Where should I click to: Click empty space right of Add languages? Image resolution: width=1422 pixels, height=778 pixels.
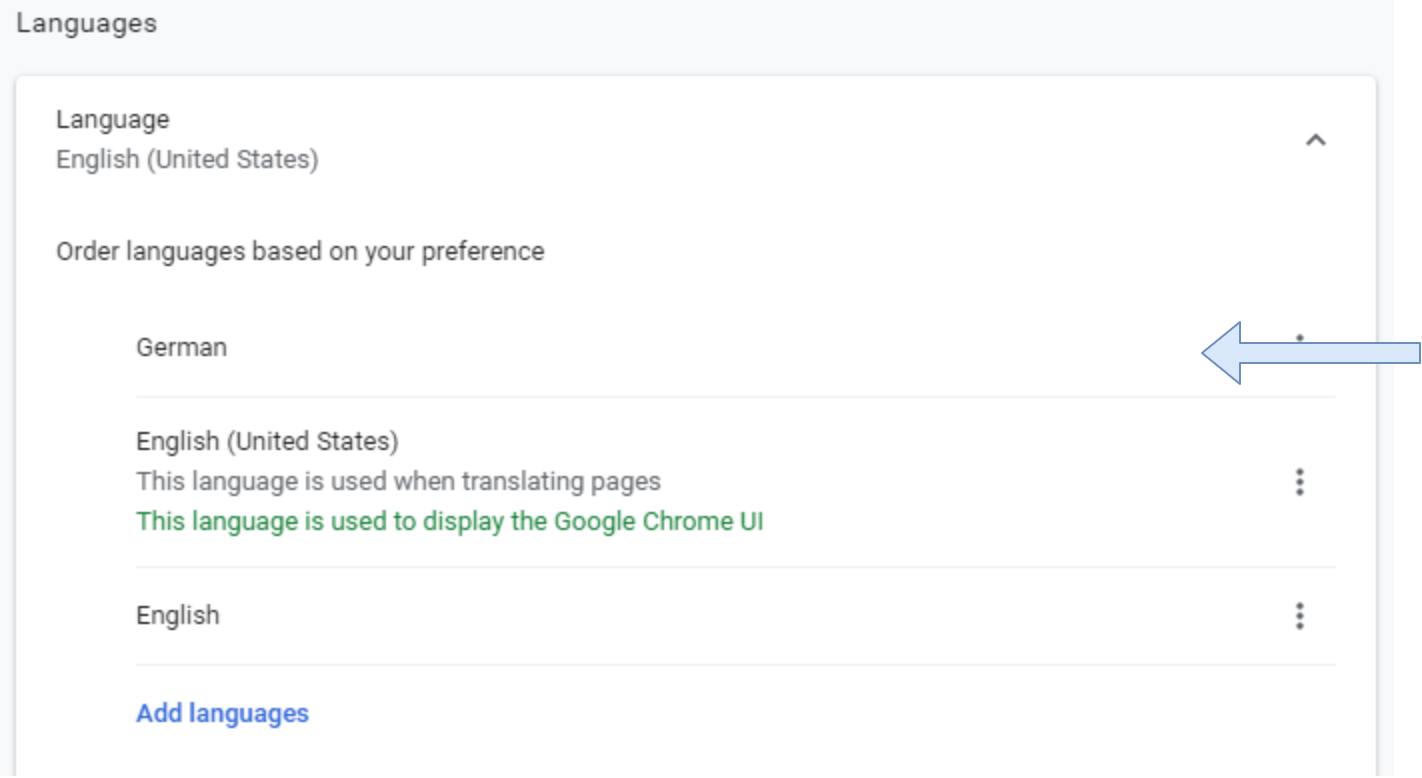click(x=800, y=713)
